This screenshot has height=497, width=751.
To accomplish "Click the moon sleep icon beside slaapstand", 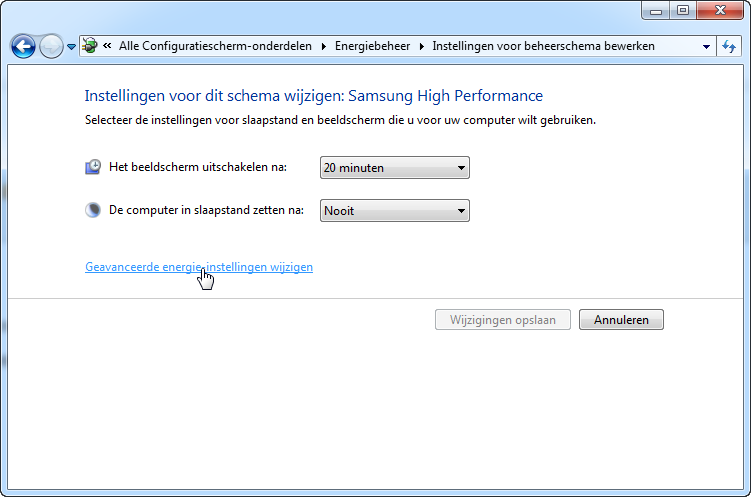I will [x=93, y=210].
